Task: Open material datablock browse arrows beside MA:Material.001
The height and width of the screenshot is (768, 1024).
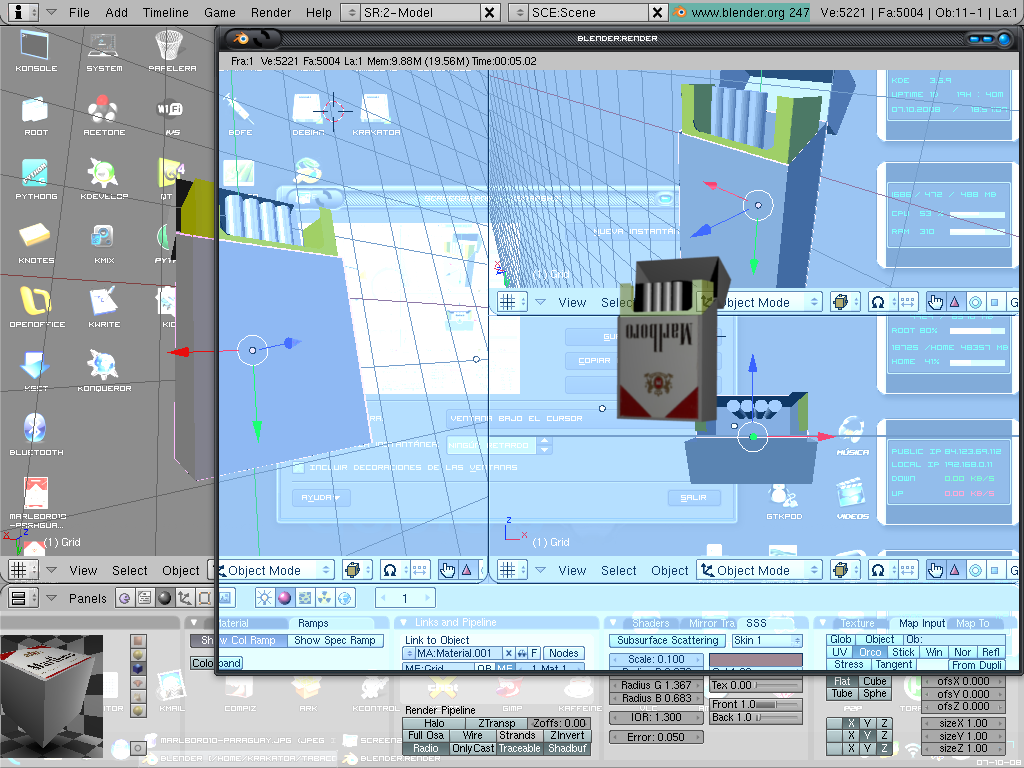Action: pyautogui.click(x=409, y=653)
